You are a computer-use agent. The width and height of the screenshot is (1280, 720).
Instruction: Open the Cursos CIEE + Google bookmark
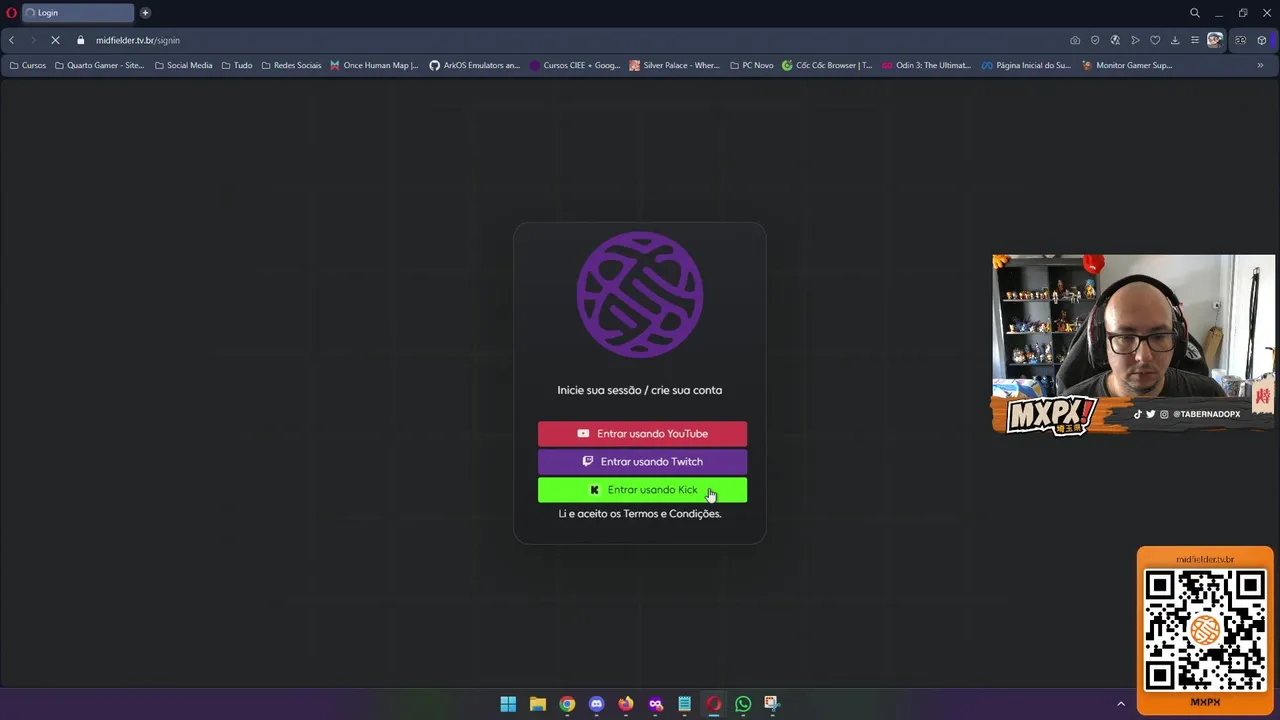[x=576, y=65]
